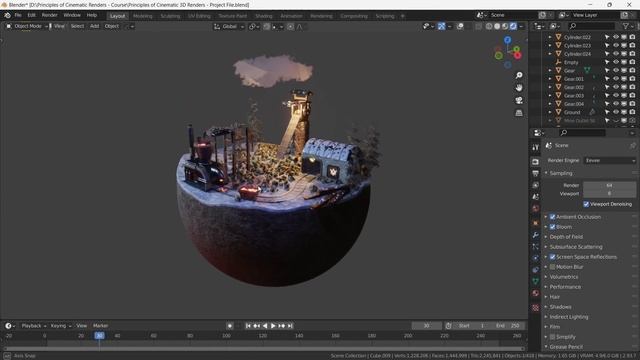Select material preview shading
640x360 pixels.
point(505,26)
